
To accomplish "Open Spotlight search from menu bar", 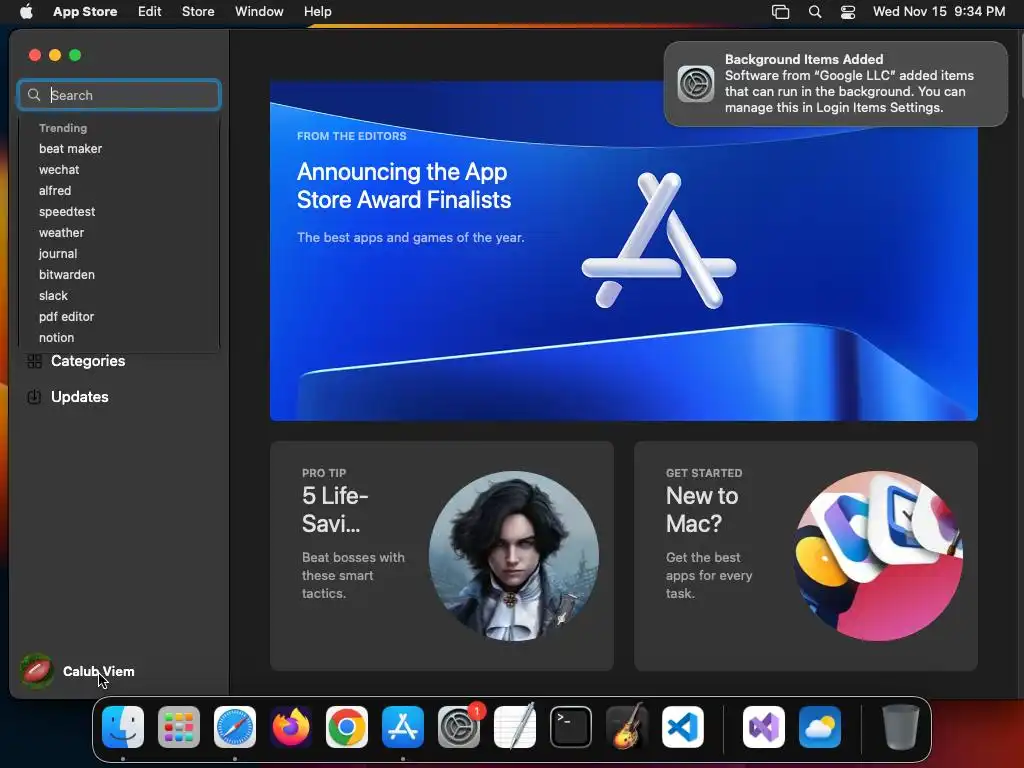I will click(x=815, y=12).
